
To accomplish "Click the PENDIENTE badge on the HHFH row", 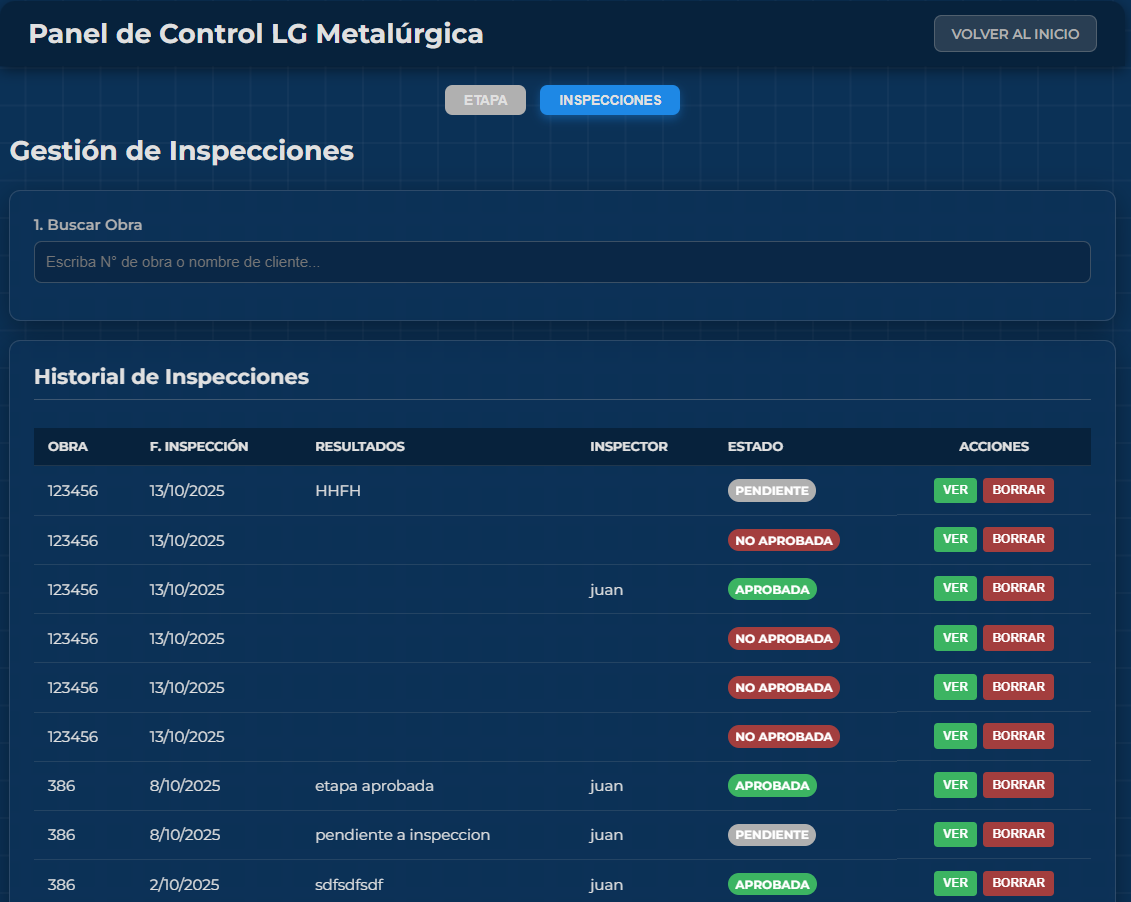I will (771, 490).
